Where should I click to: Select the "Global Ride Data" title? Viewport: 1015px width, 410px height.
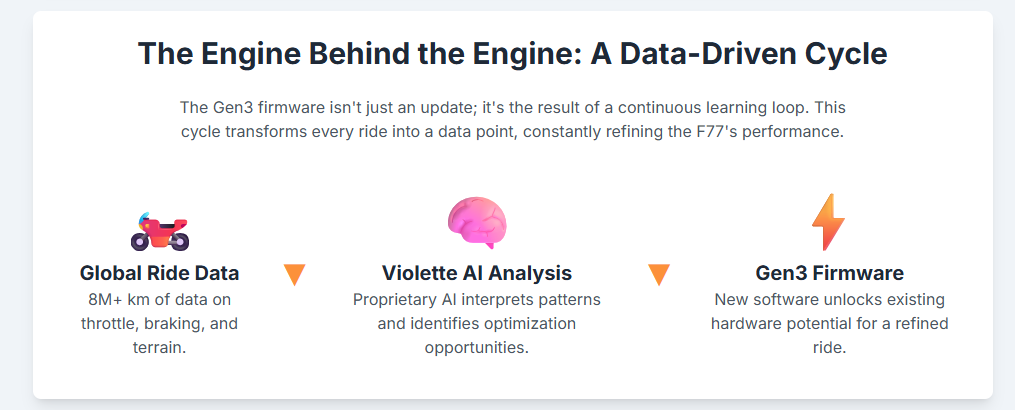[159, 273]
